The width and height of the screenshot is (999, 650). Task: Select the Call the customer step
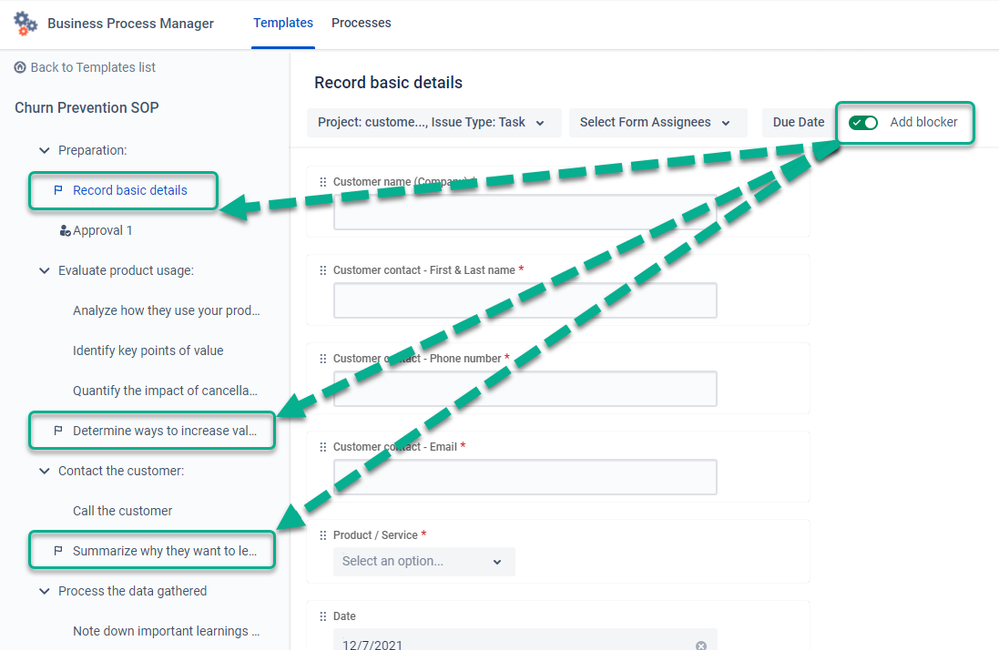(122, 511)
